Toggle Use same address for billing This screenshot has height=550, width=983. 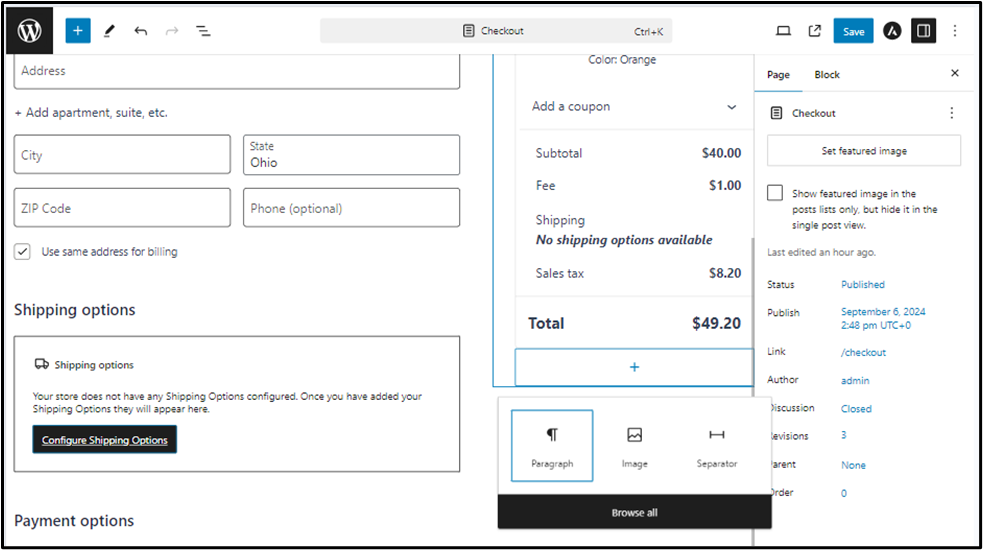[x=22, y=252]
